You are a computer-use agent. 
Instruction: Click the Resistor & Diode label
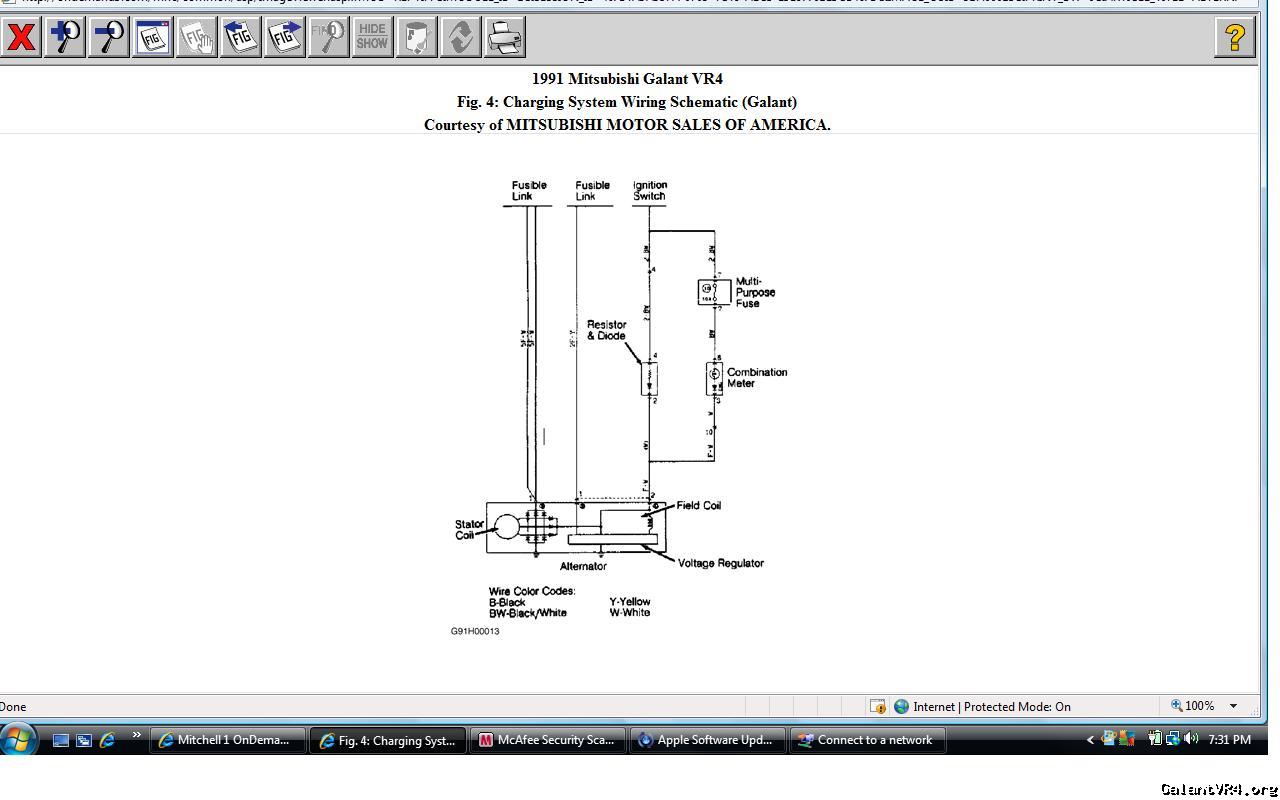tap(606, 330)
